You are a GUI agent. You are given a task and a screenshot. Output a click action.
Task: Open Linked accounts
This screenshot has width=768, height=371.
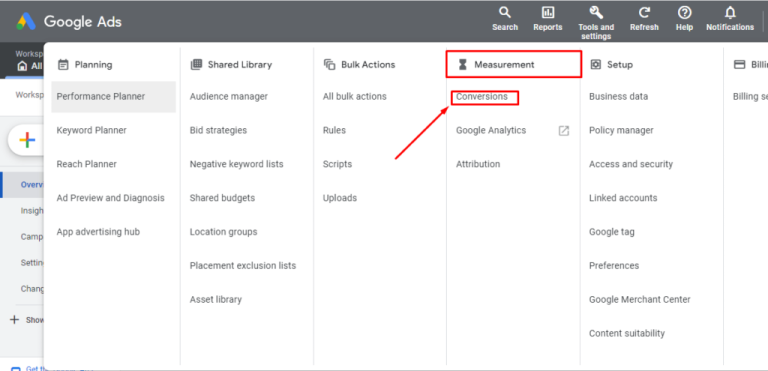coord(623,198)
